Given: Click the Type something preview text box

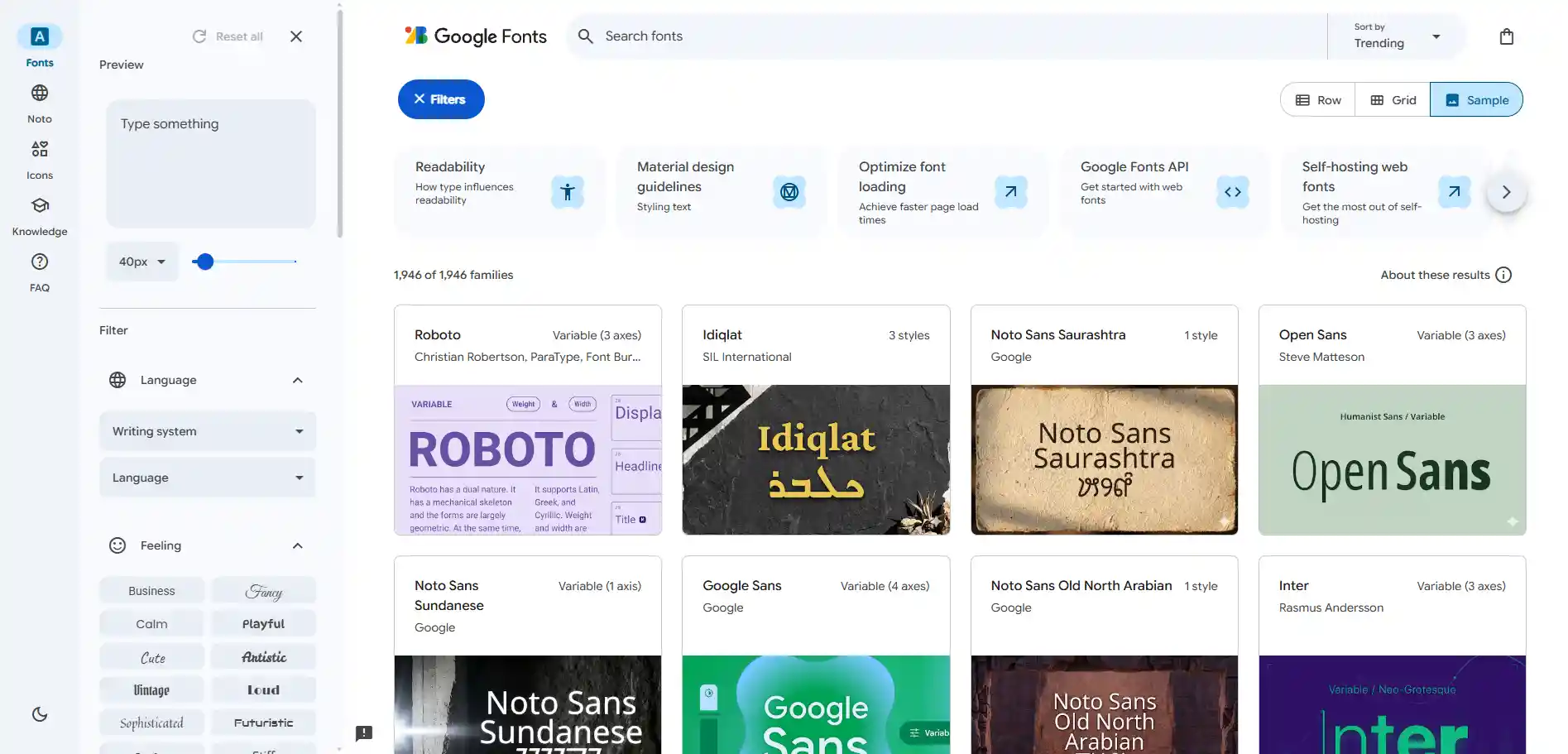Looking at the screenshot, I should click(x=211, y=164).
